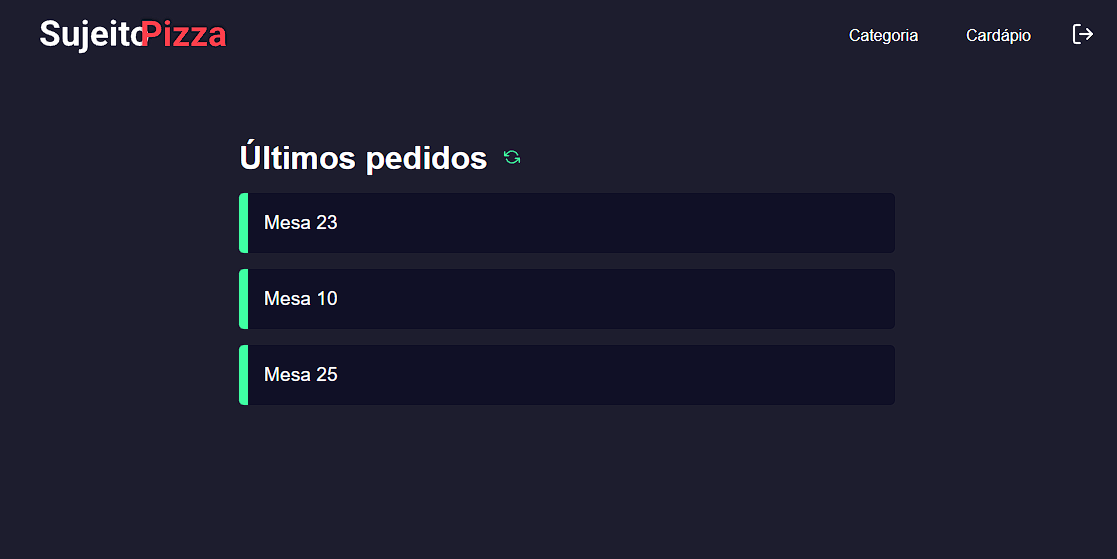Go to the Cardápio menu item
The width and height of the screenshot is (1117, 559).
pyautogui.click(x=998, y=35)
